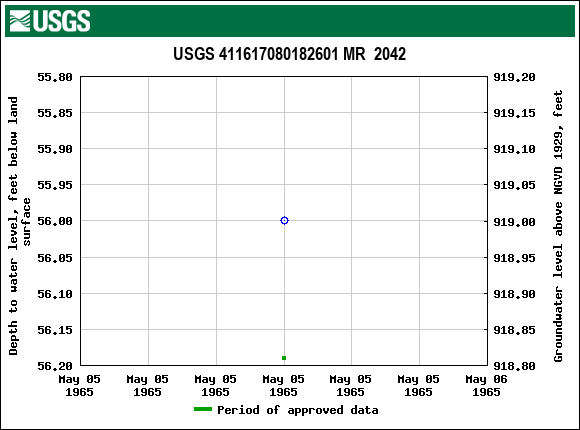Click the left axis label 56.15
Image resolution: width=580 pixels, height=430 pixels.
click(55, 330)
